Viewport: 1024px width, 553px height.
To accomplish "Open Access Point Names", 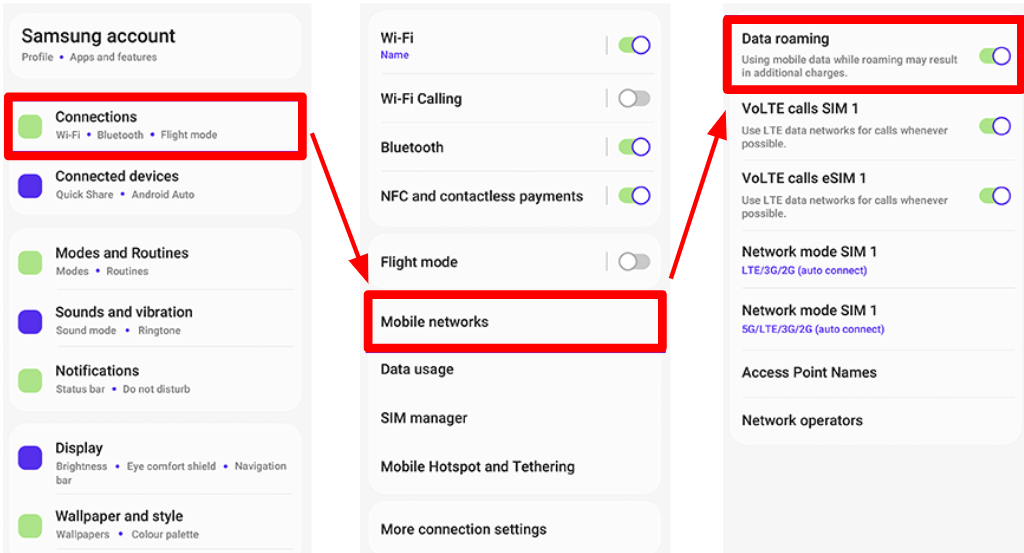I will coord(809,372).
